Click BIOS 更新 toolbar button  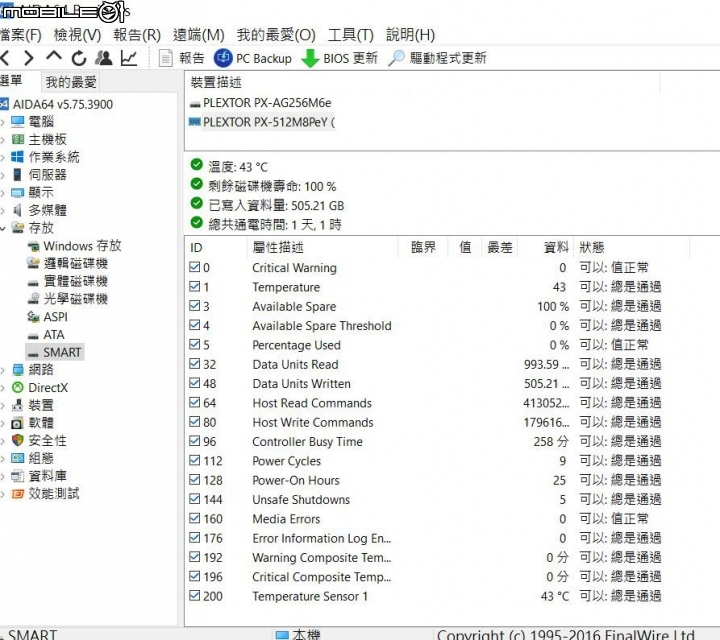340,58
